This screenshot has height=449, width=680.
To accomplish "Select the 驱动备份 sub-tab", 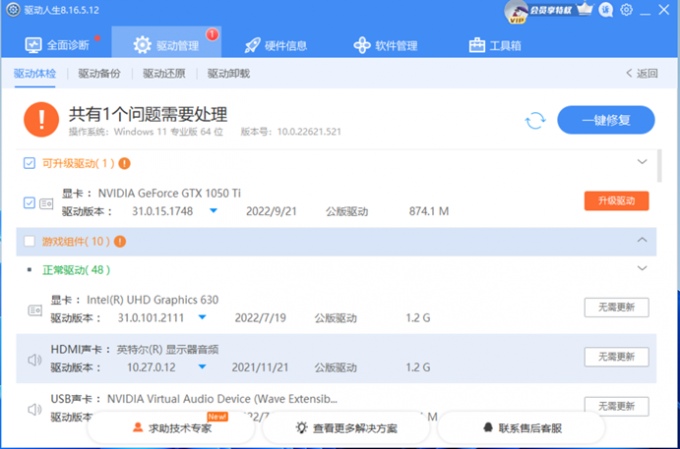I will pos(99,73).
